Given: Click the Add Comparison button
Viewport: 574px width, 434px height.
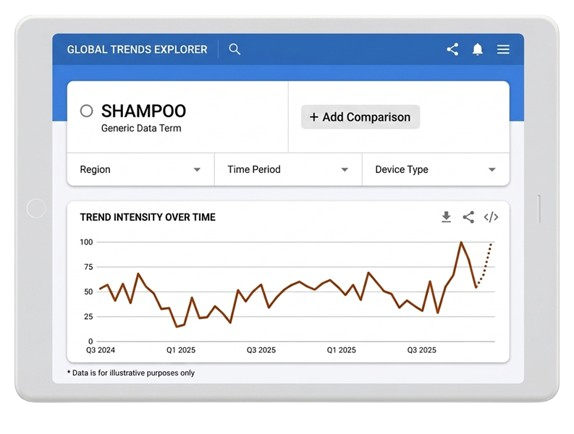Looking at the screenshot, I should click(360, 117).
